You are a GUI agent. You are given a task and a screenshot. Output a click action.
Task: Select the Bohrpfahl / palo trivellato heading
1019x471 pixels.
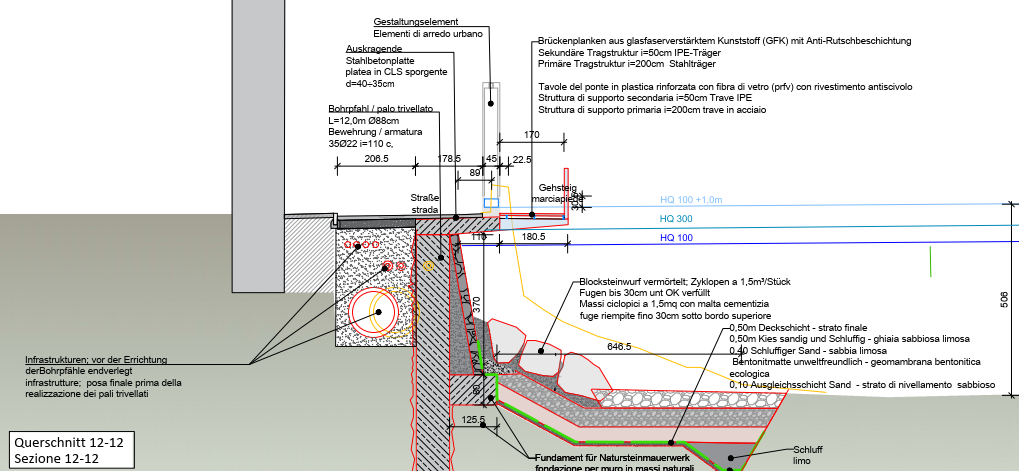click(380, 108)
